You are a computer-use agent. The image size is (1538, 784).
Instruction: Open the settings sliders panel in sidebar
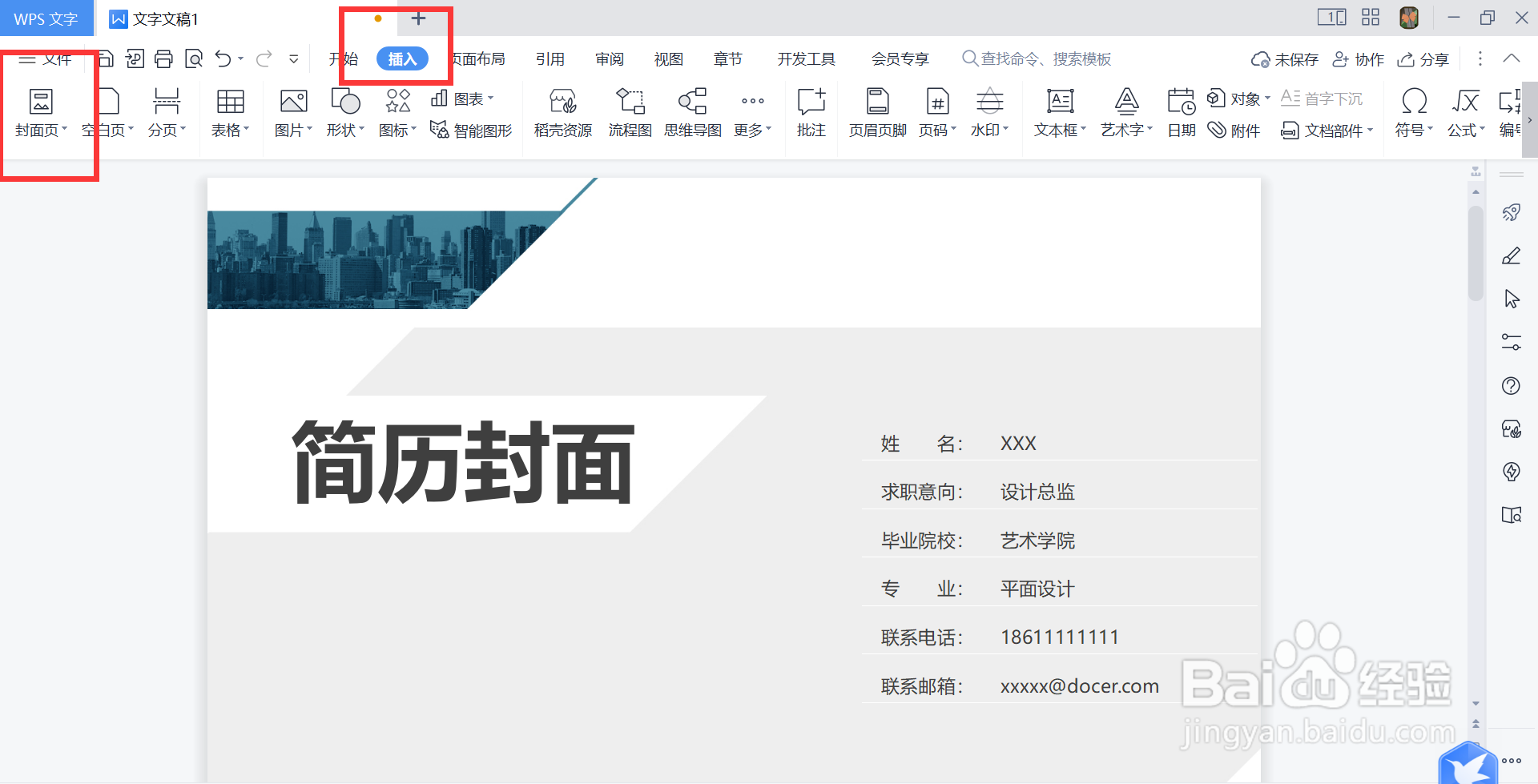[1512, 342]
